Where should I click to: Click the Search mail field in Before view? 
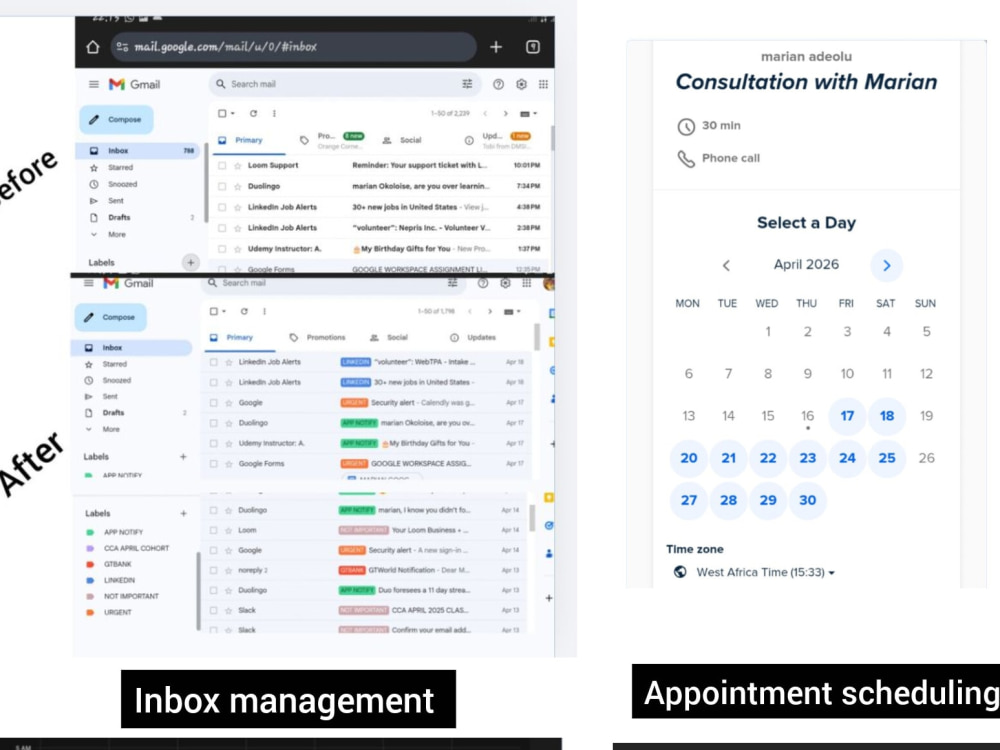coord(344,84)
